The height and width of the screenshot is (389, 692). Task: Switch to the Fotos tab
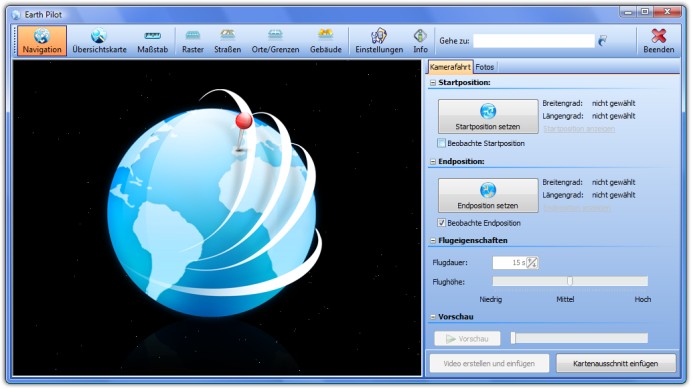(x=485, y=67)
